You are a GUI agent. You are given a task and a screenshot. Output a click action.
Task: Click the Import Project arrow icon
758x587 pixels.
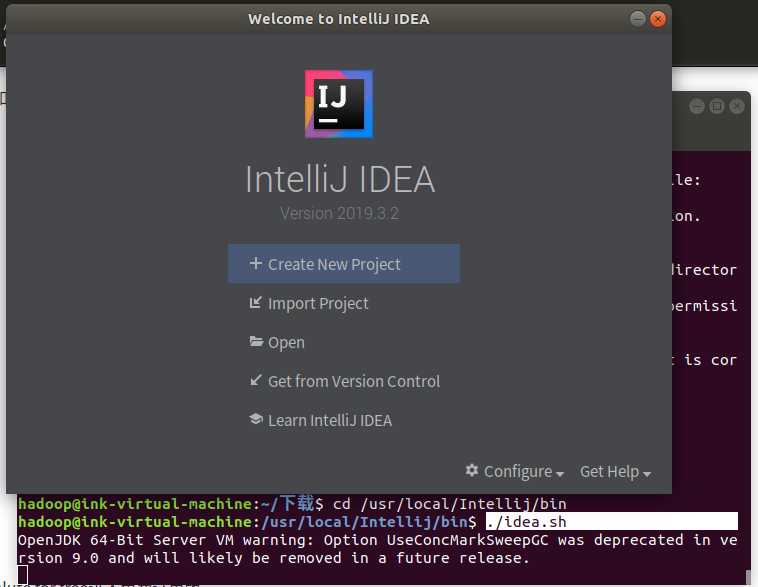(255, 302)
